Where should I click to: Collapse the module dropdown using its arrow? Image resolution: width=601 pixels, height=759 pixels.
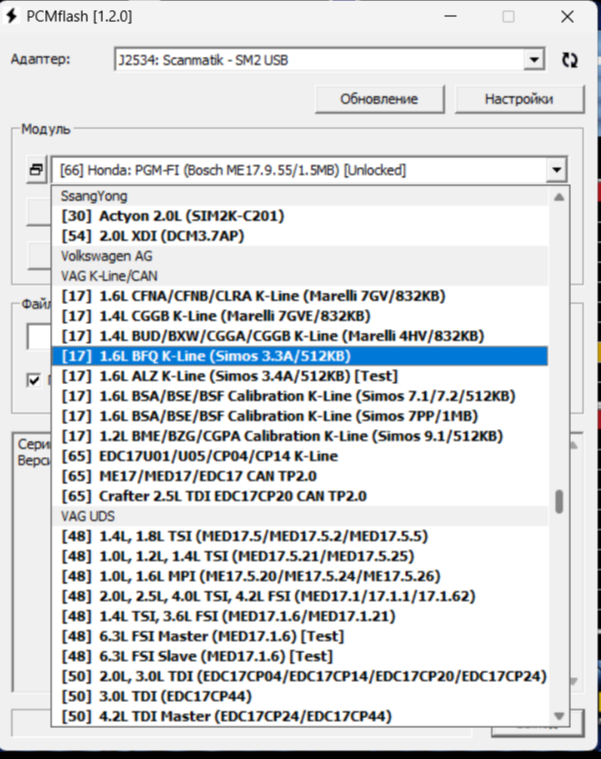click(x=556, y=171)
